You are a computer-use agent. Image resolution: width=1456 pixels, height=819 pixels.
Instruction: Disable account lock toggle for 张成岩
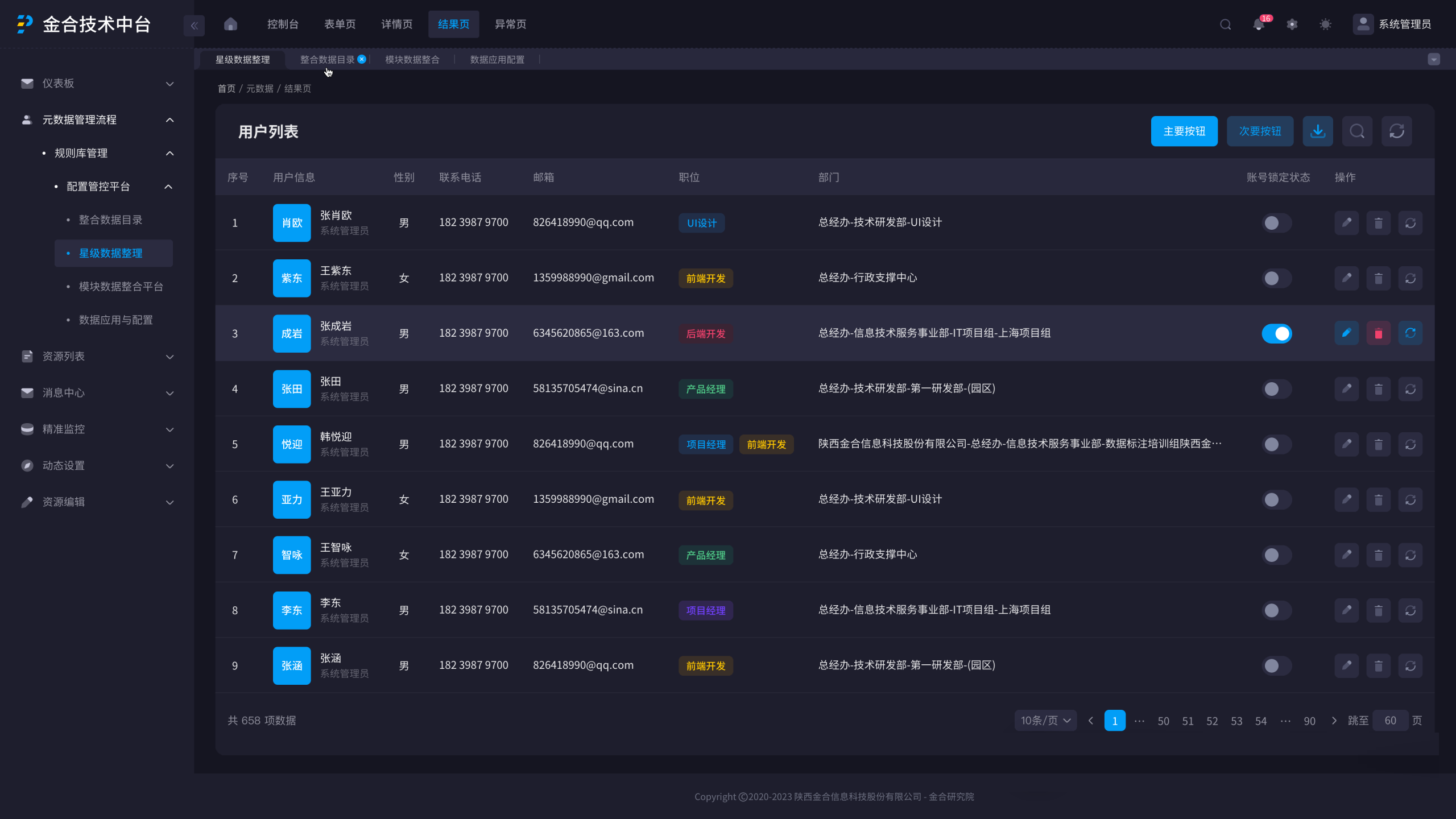pos(1277,333)
